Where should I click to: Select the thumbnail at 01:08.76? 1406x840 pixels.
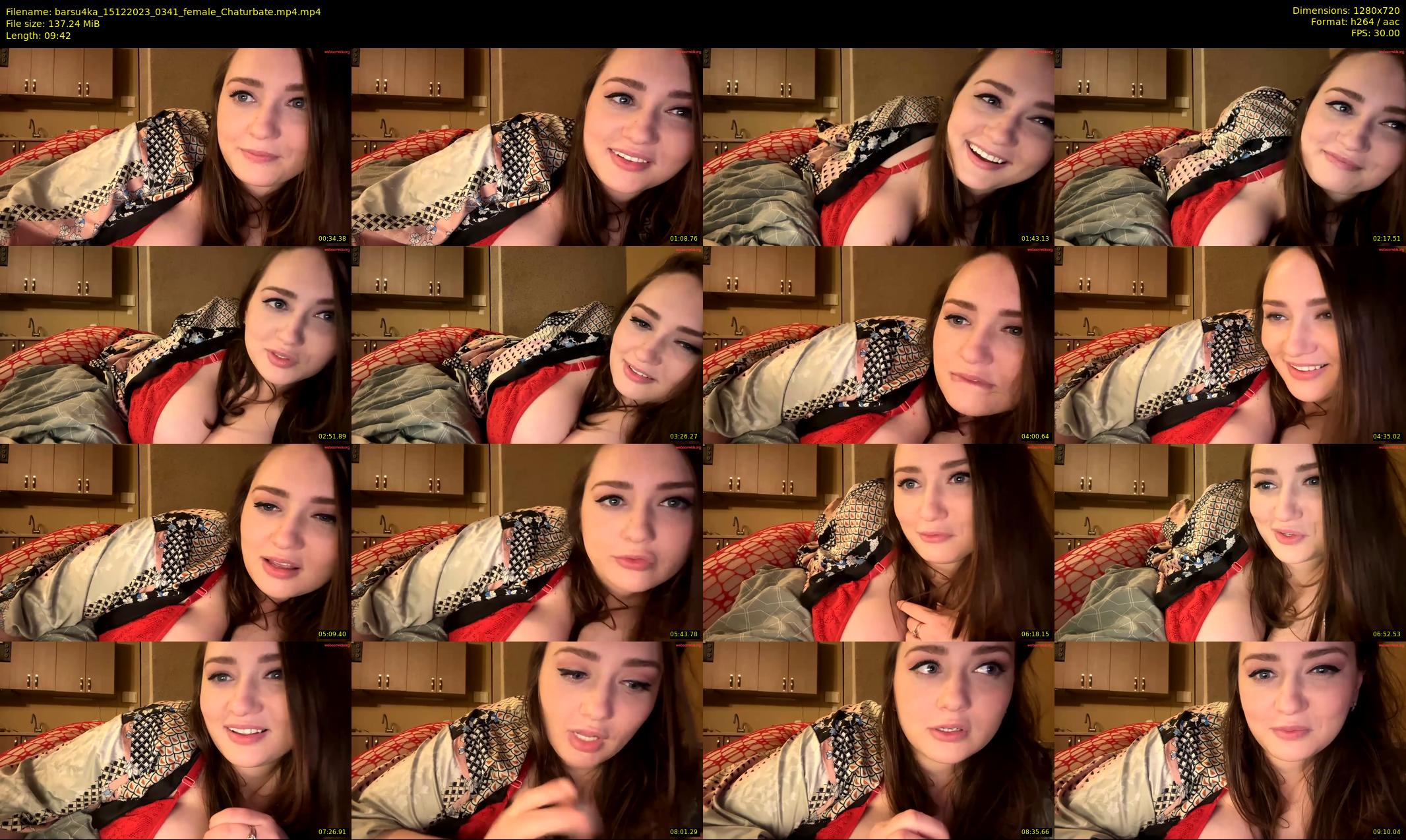527,146
